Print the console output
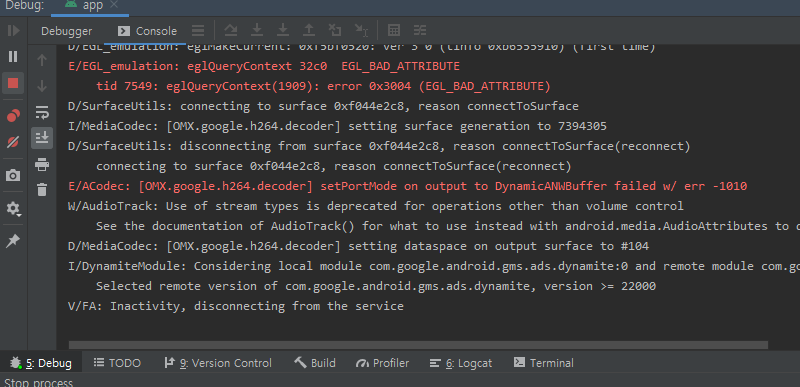The height and width of the screenshot is (387, 800). tap(42, 164)
